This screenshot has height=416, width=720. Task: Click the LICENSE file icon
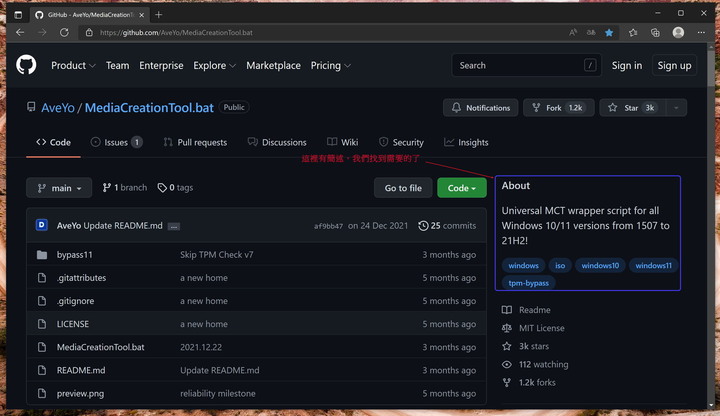[42, 324]
